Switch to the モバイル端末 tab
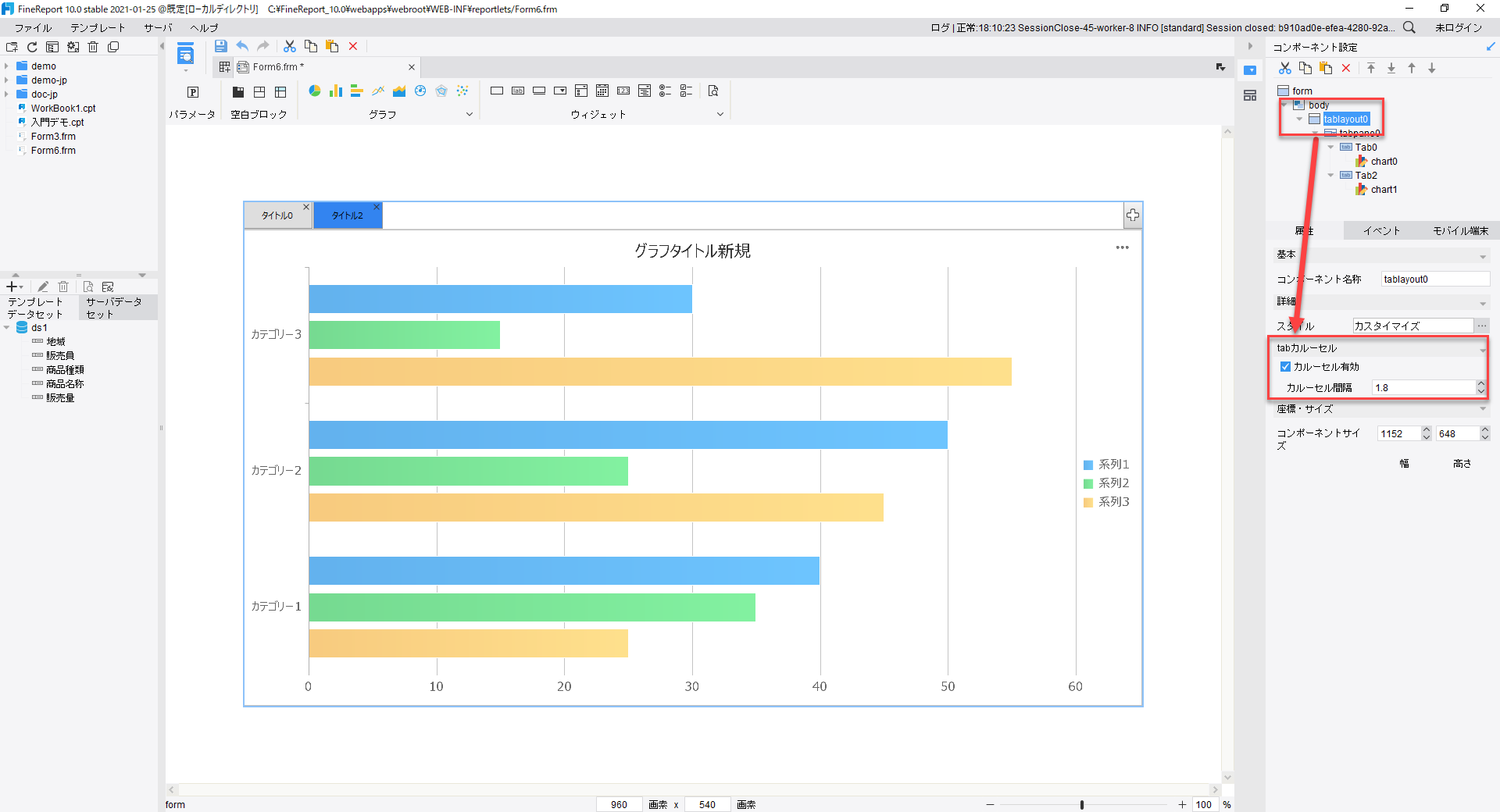 1460,230
